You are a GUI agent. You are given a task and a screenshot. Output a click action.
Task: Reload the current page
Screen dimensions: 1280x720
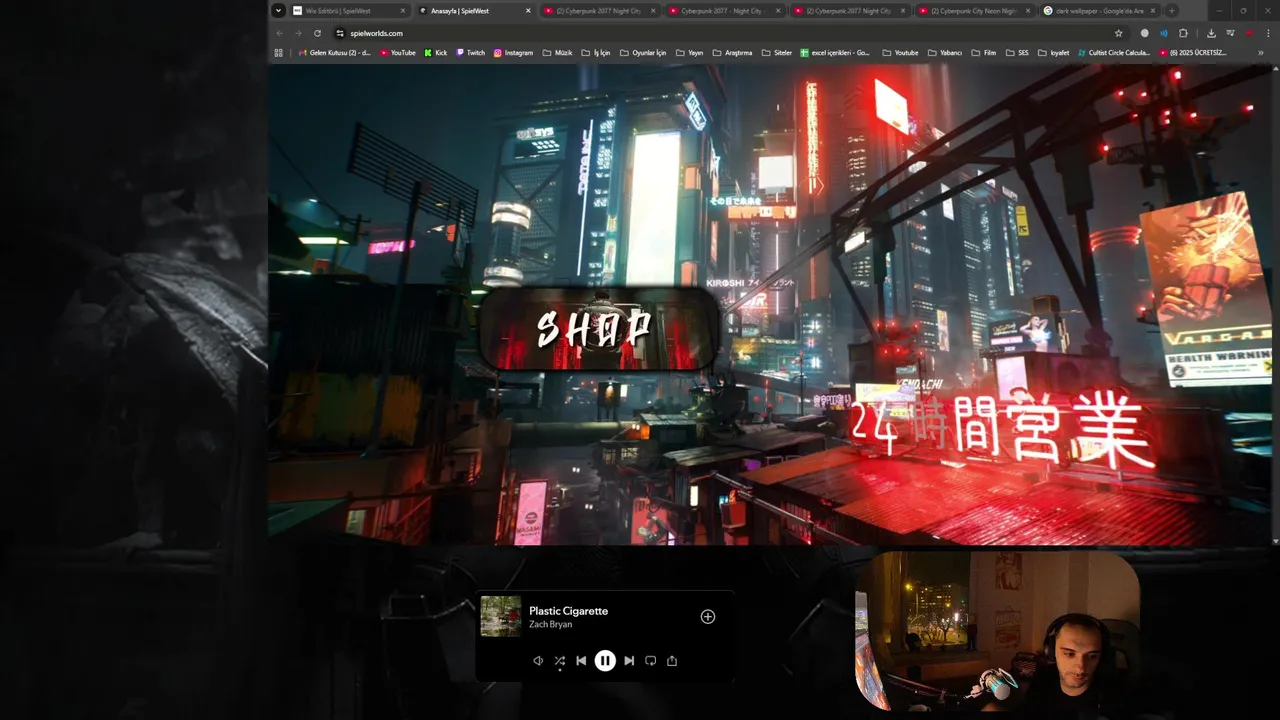(318, 33)
